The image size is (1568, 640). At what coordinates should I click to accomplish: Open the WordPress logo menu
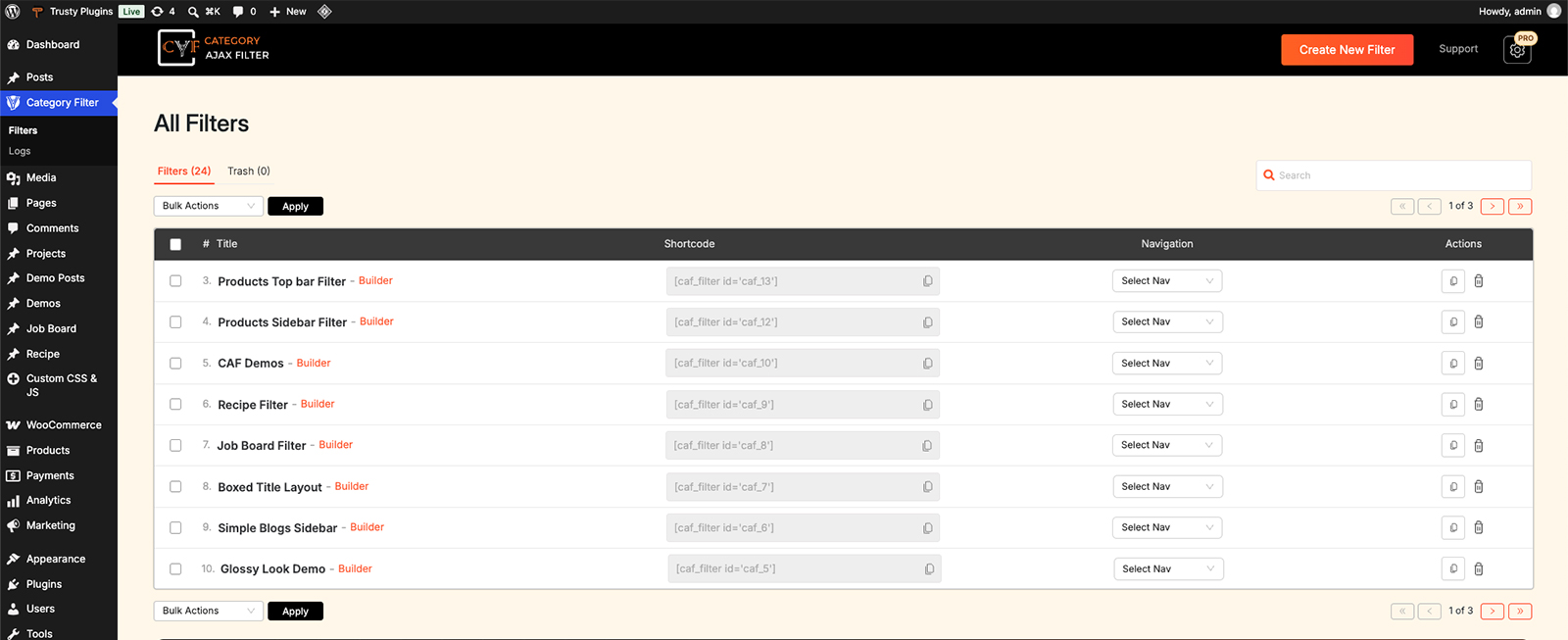coord(13,12)
